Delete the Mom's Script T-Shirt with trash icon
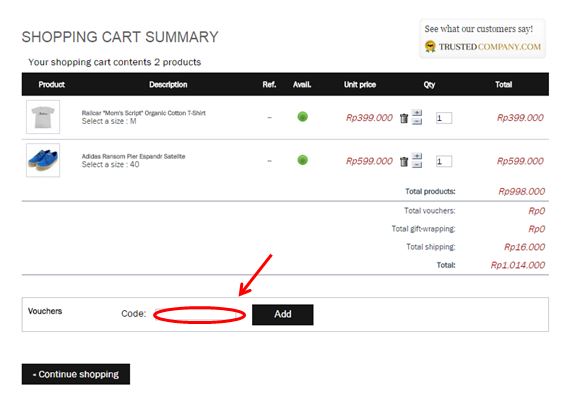Screen dimensions: 567x414 click(x=404, y=118)
